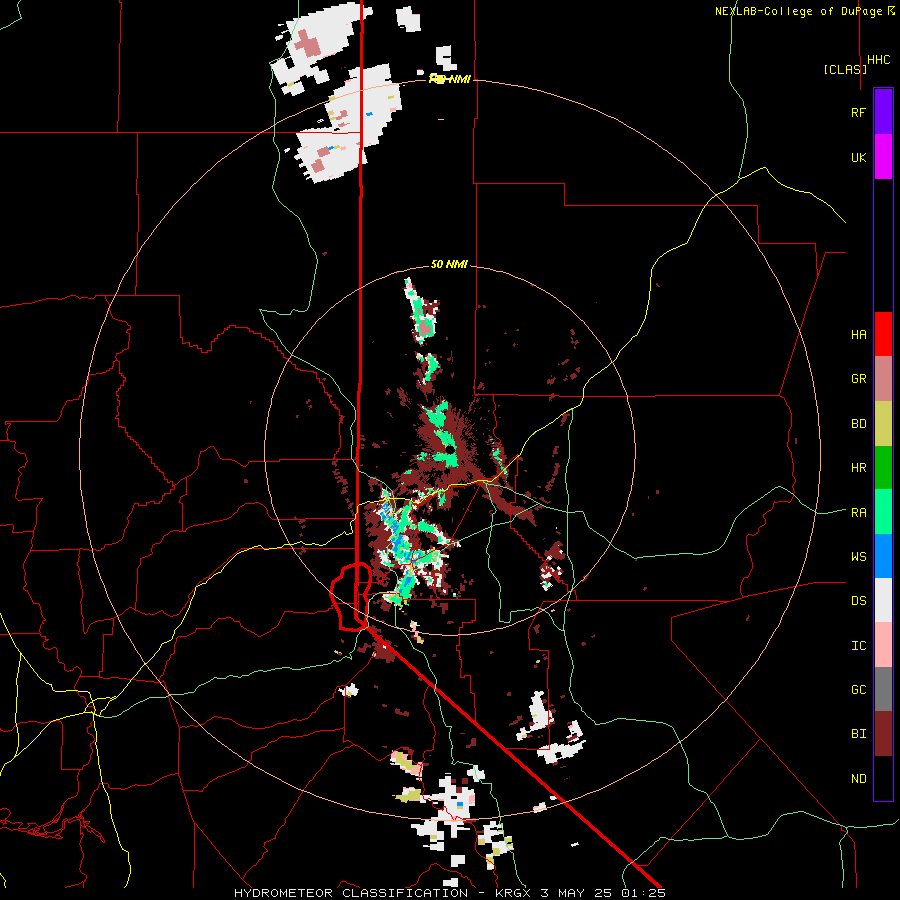Click the "RF" legend label

coord(858,112)
